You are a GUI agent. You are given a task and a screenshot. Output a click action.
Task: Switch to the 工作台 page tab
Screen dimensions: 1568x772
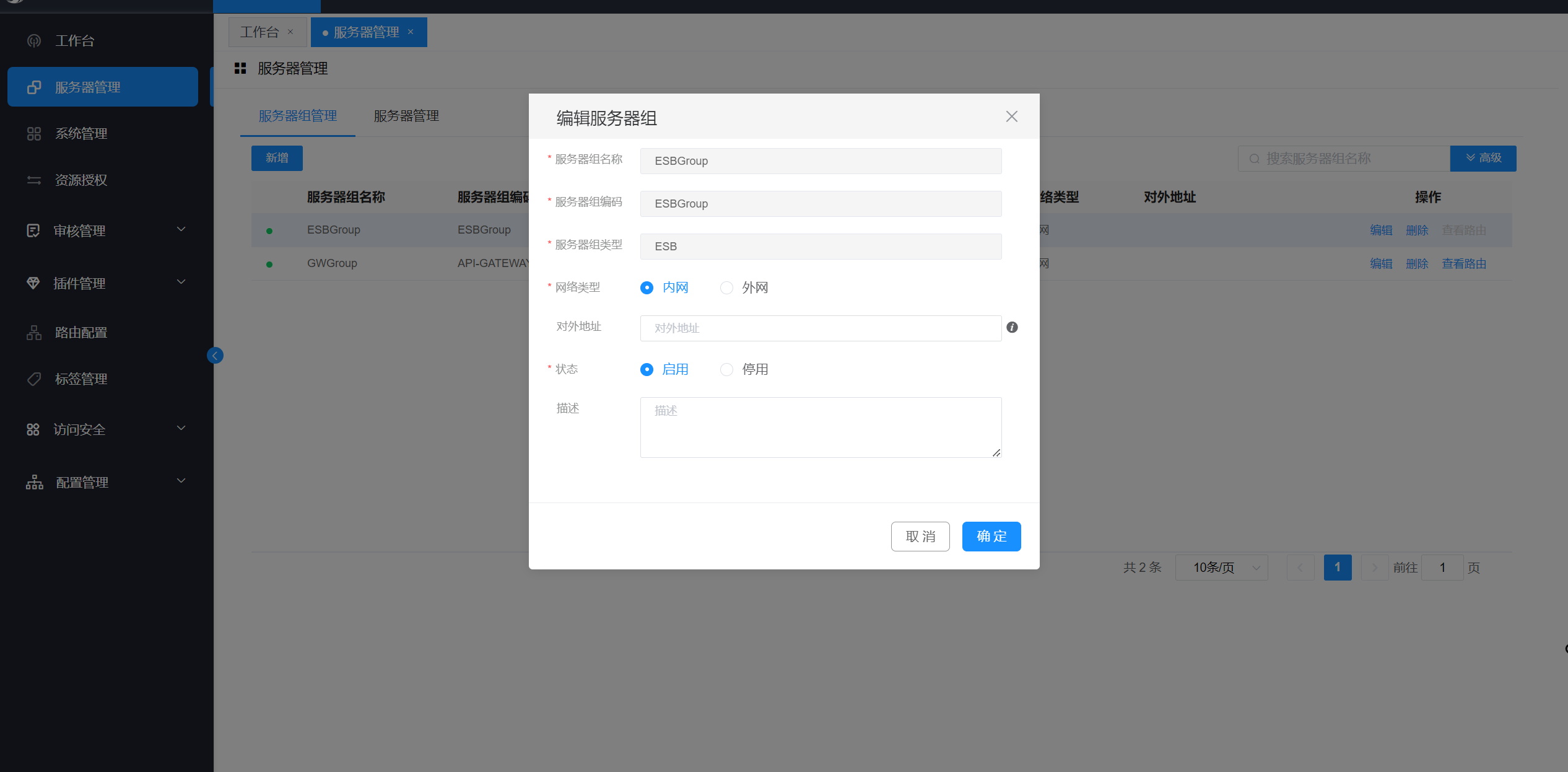pyautogui.click(x=259, y=32)
